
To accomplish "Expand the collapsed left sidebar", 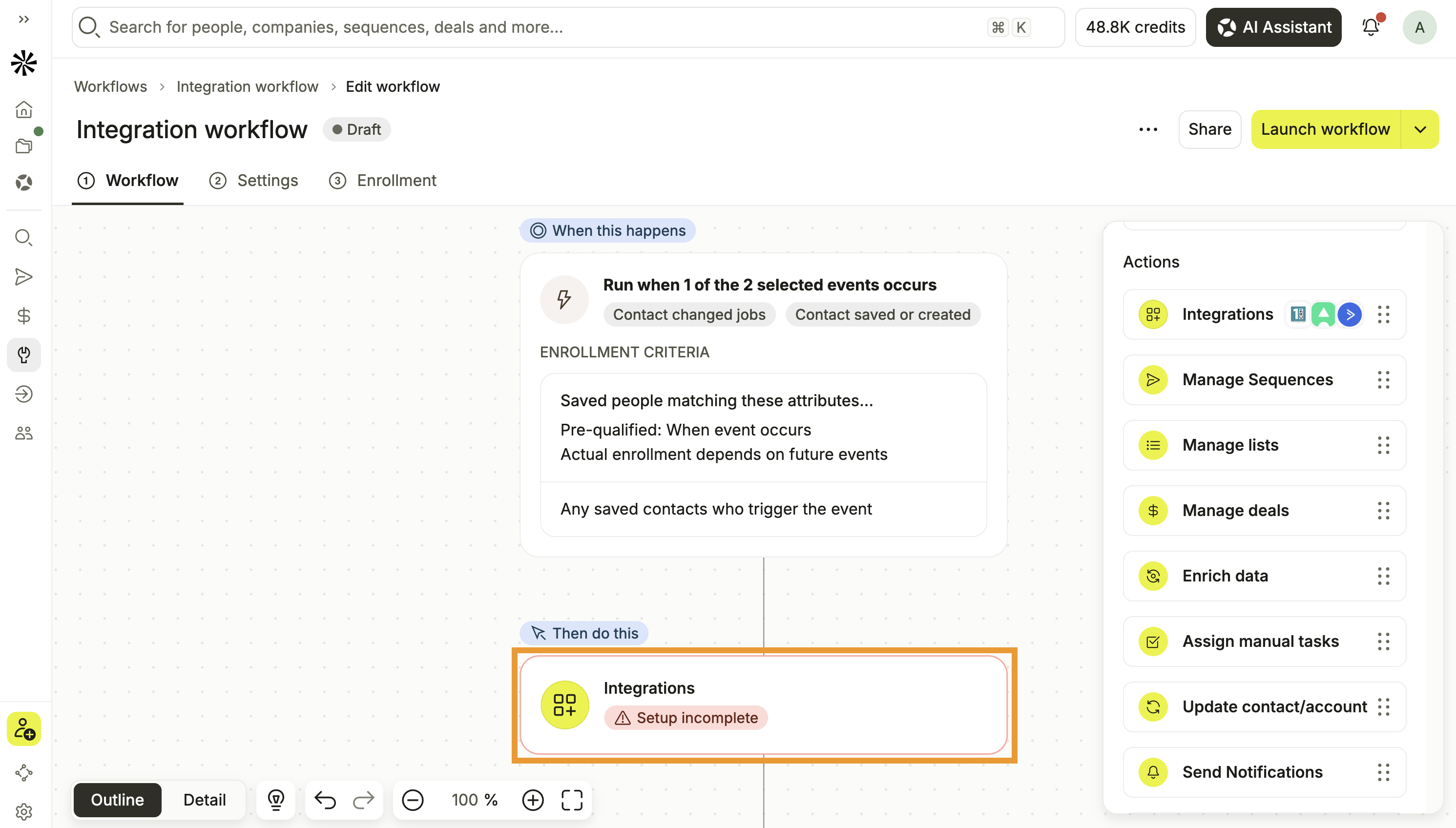I will tap(23, 20).
